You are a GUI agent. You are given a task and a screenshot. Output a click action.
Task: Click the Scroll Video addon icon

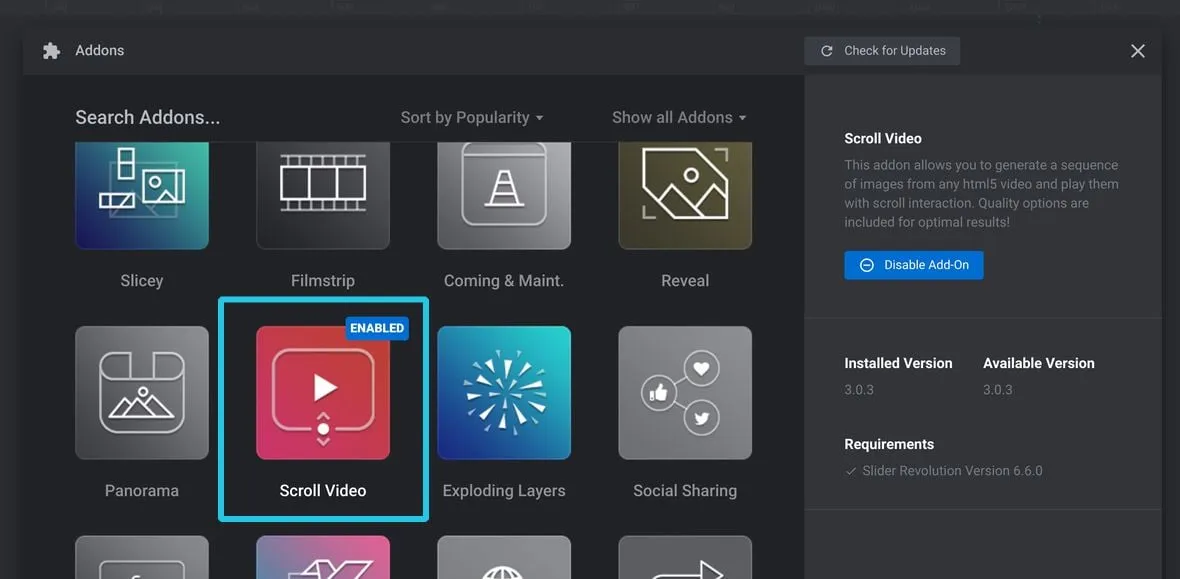(x=322, y=393)
